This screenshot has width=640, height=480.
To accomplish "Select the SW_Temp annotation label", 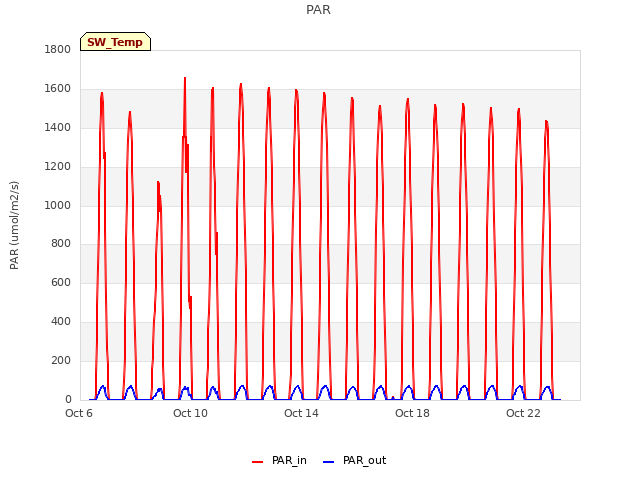I will click(x=116, y=42).
